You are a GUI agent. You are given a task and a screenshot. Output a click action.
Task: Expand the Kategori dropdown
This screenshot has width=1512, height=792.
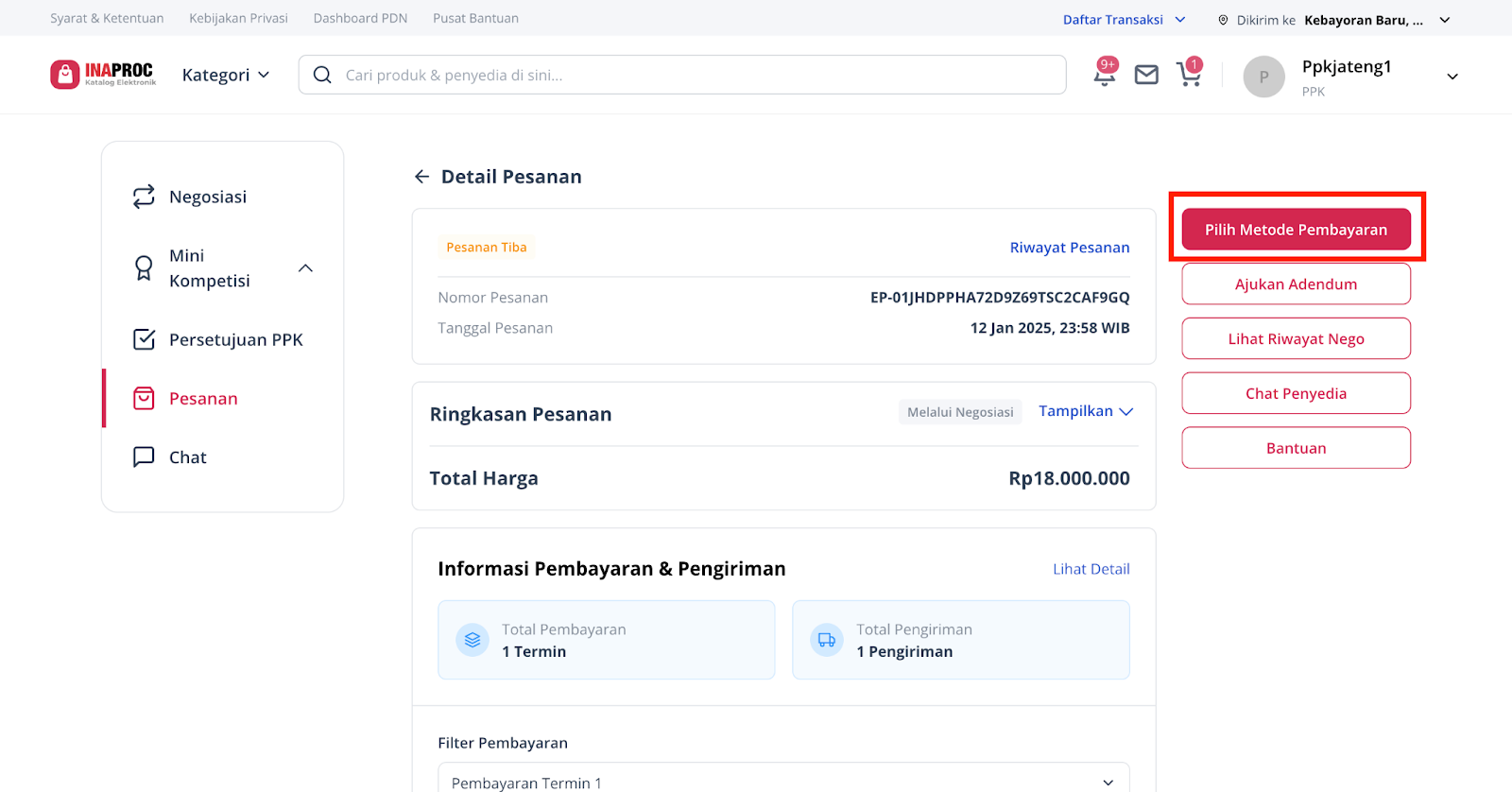[226, 75]
